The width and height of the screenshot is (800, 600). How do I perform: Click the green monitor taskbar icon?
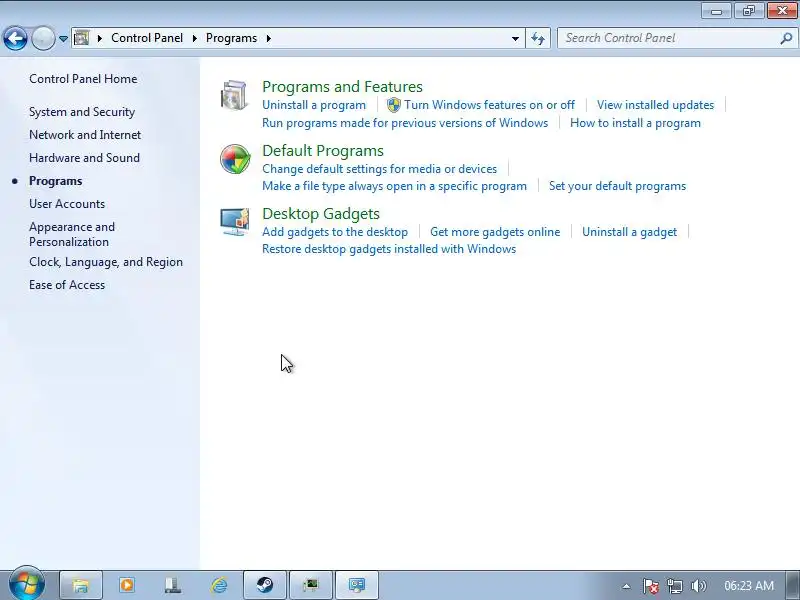coord(311,585)
